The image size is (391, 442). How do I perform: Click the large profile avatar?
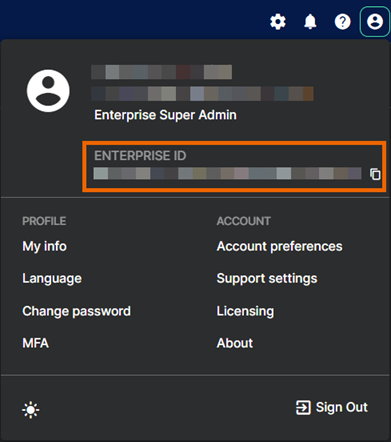click(48, 91)
